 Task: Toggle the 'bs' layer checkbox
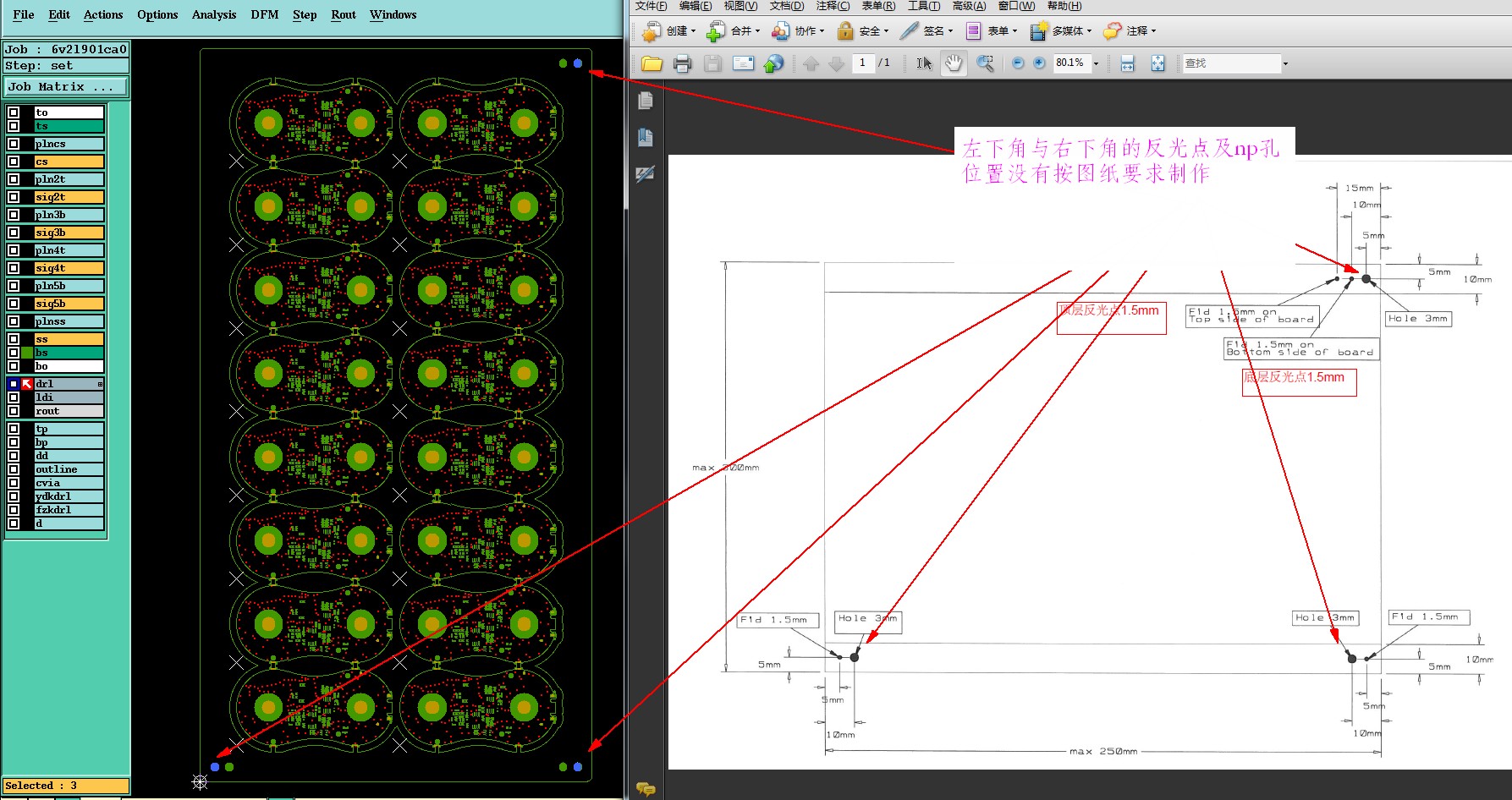point(14,353)
